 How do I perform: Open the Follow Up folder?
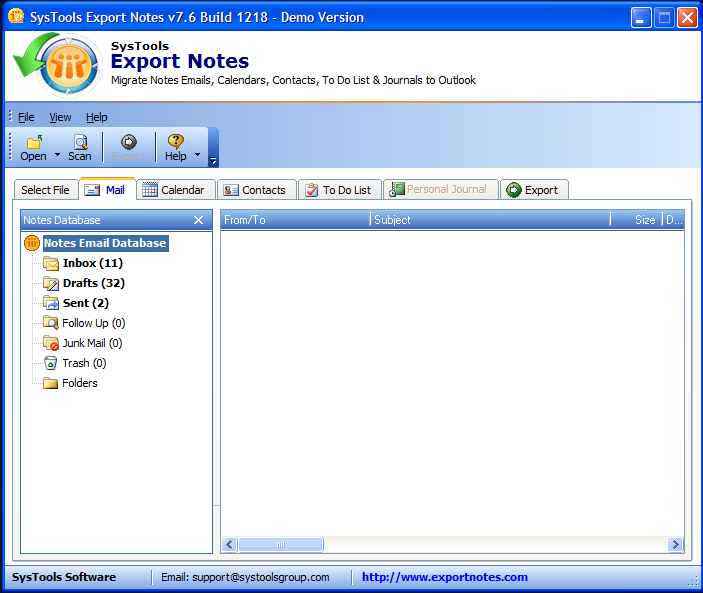93,323
